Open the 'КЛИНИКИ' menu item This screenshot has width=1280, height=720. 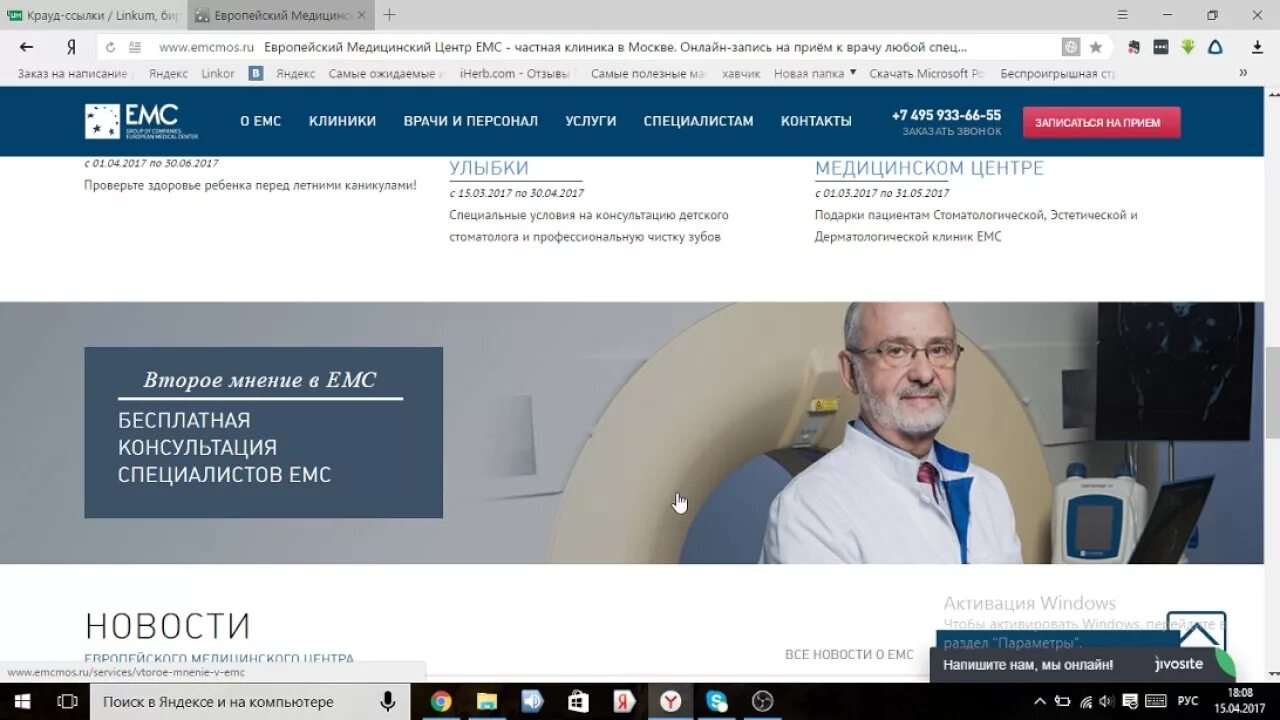pos(342,121)
